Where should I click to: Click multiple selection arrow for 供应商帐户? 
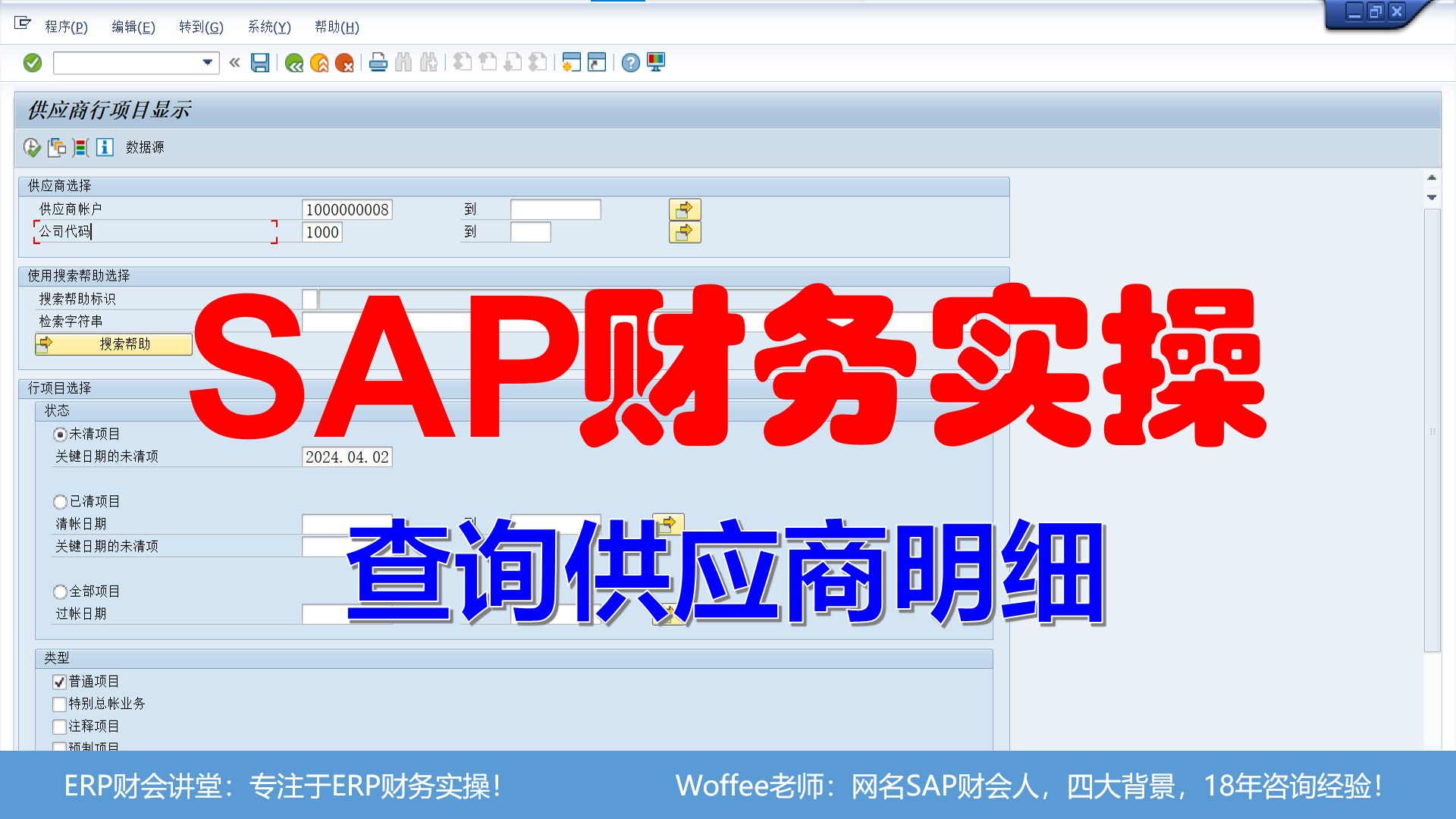(685, 209)
